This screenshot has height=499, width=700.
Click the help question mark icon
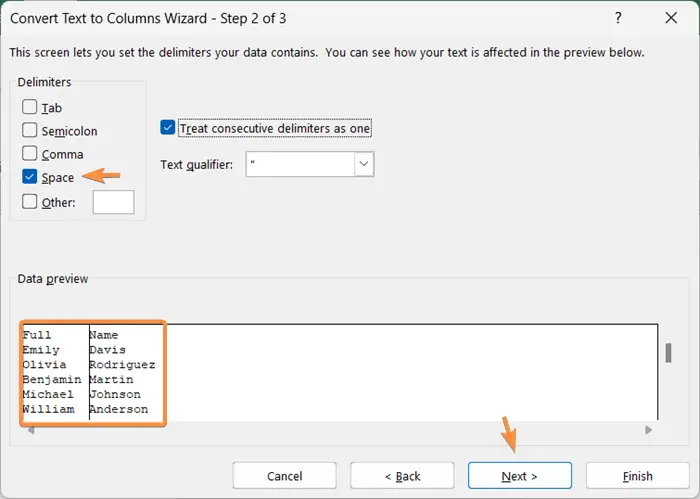pos(618,18)
